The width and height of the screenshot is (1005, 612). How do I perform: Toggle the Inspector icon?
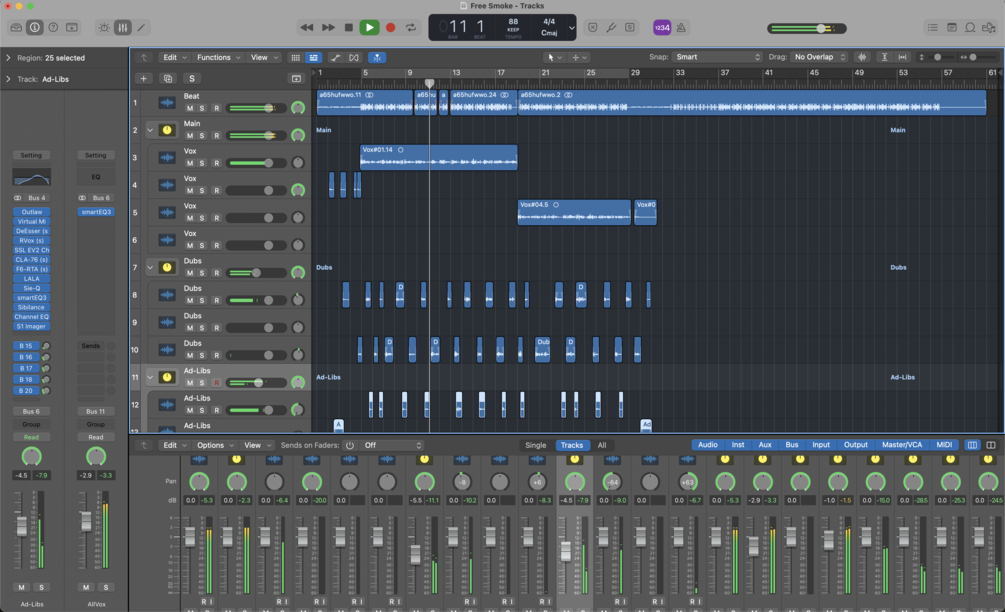[35, 28]
